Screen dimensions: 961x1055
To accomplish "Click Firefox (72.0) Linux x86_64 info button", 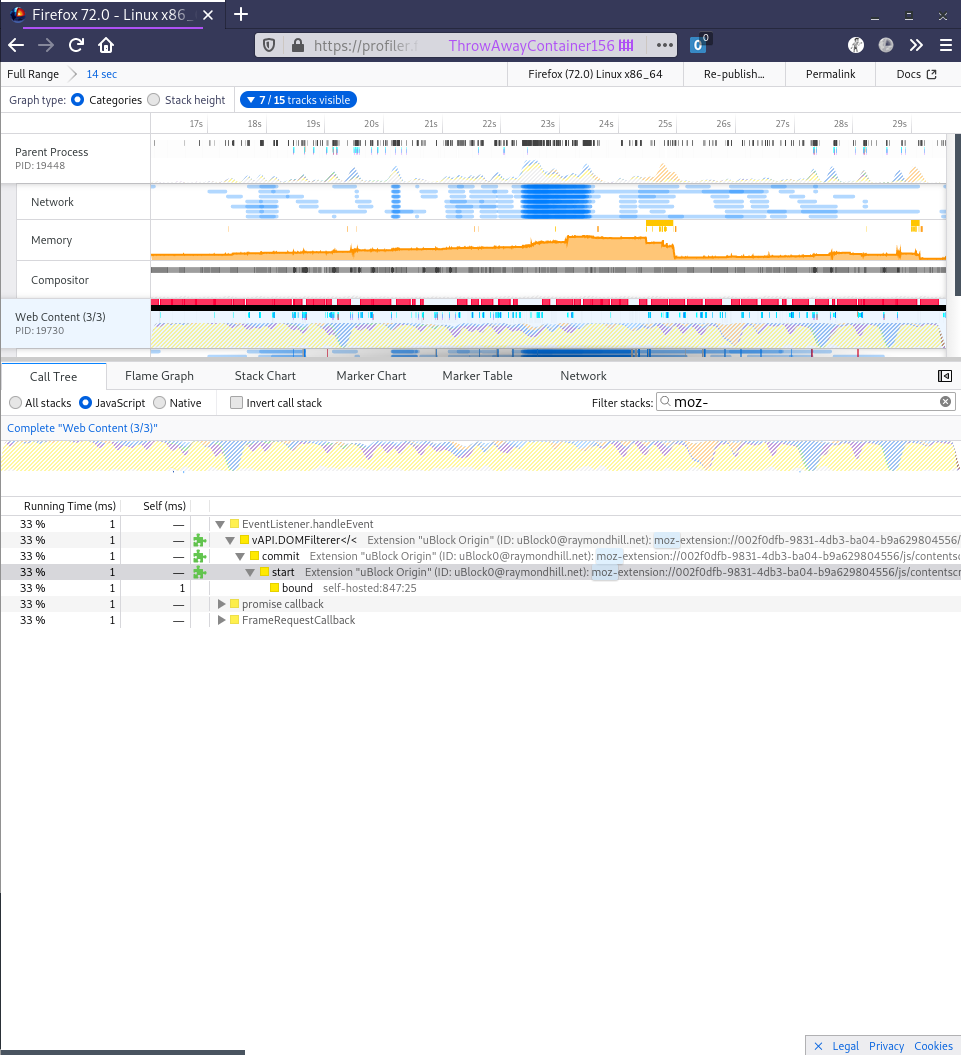I will coord(595,74).
